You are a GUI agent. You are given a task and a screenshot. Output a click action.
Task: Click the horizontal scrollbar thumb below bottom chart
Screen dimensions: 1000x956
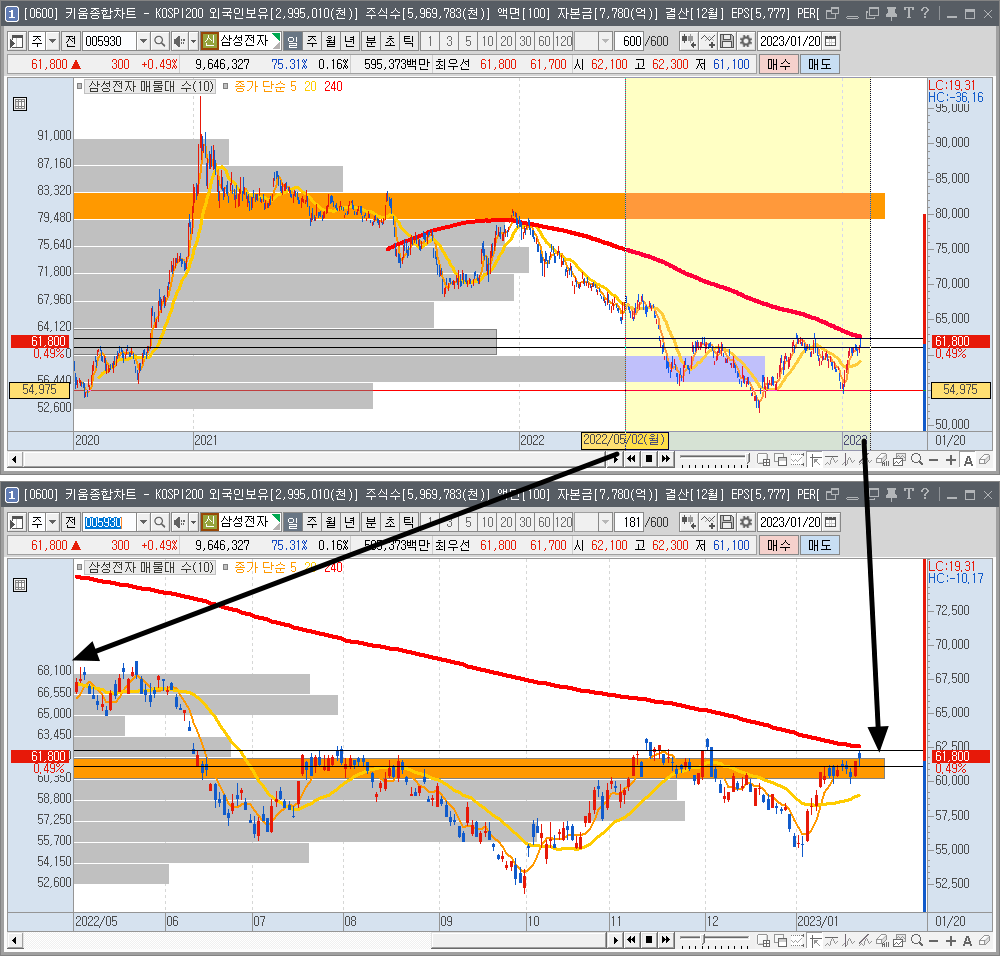pyautogui.click(x=518, y=940)
